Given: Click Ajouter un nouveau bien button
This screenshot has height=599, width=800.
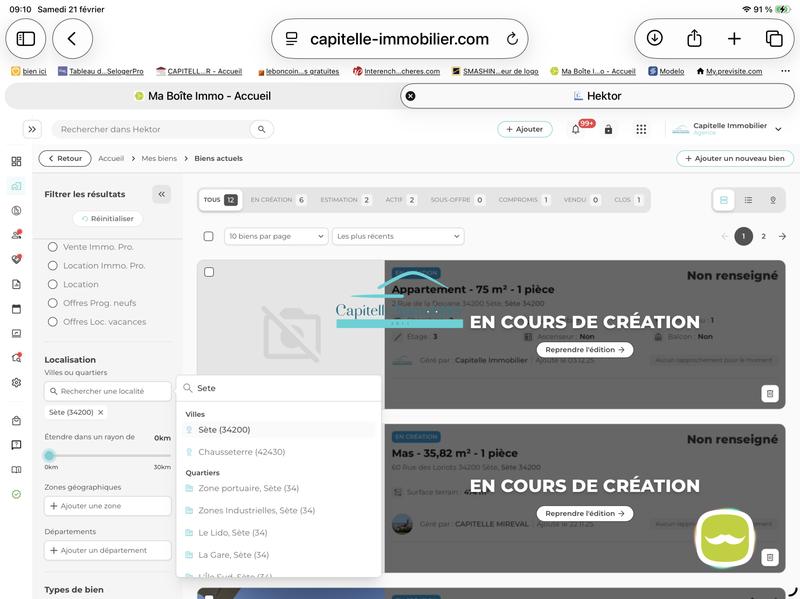Looking at the screenshot, I should 735,158.
